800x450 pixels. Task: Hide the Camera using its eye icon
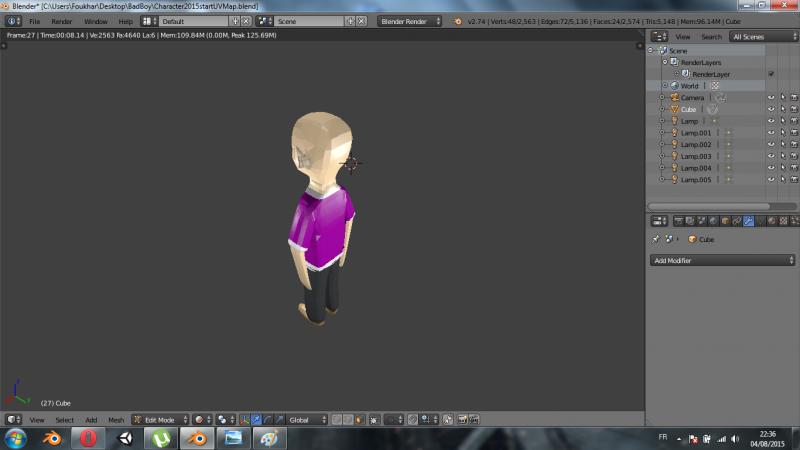(x=771, y=98)
